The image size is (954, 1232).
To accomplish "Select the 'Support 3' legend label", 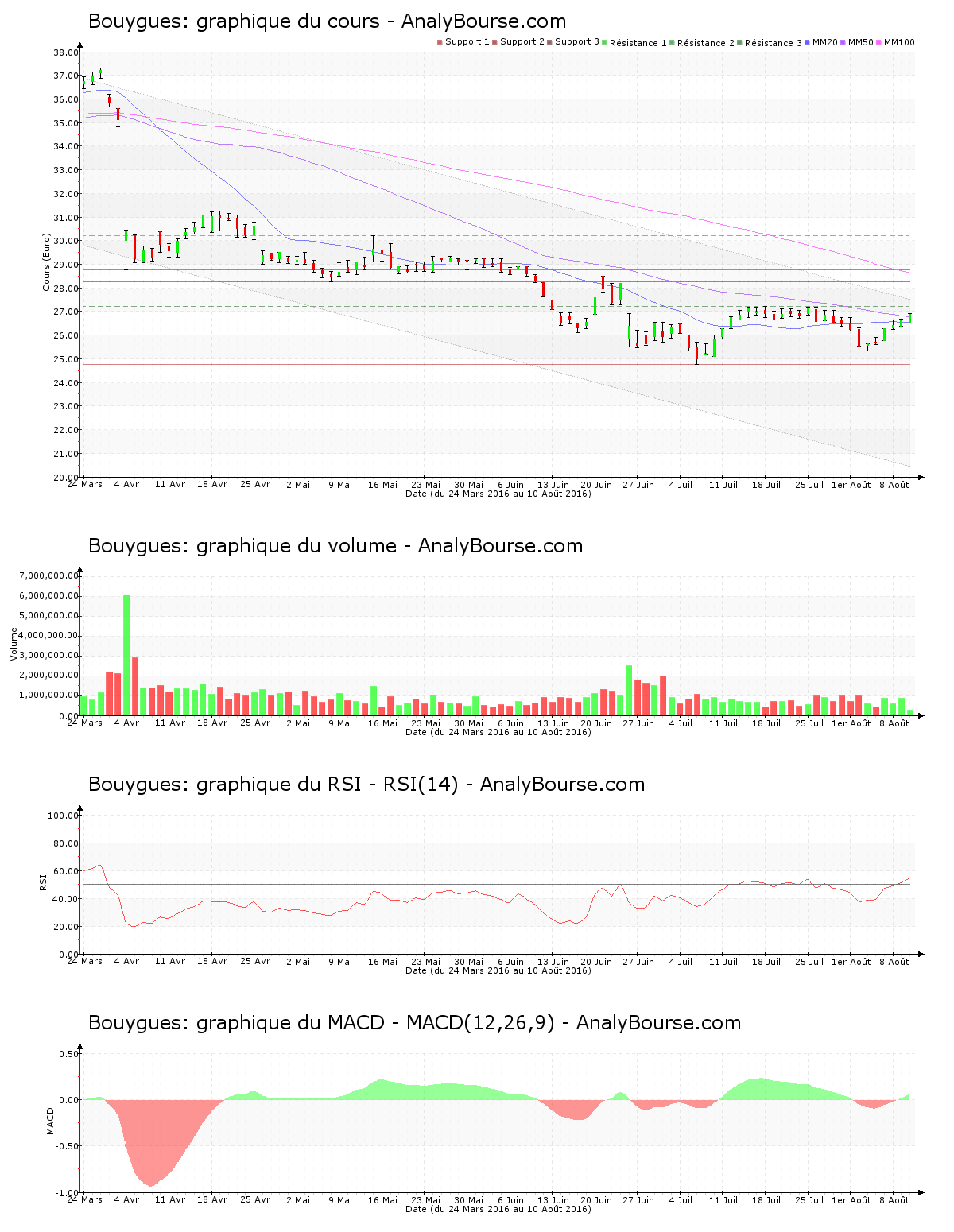I will pos(577,42).
